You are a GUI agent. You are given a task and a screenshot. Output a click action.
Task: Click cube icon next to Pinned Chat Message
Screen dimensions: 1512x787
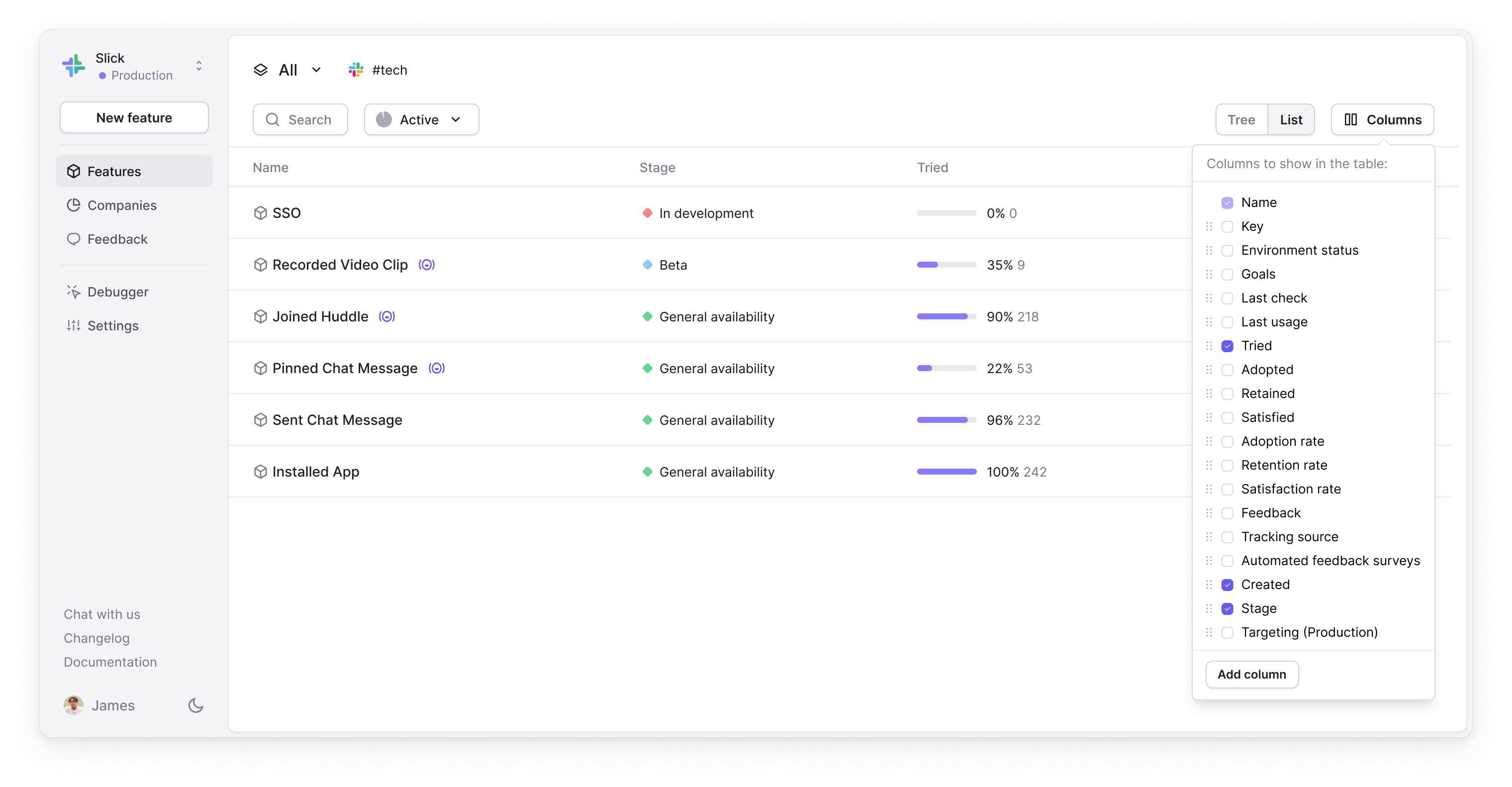pos(260,368)
